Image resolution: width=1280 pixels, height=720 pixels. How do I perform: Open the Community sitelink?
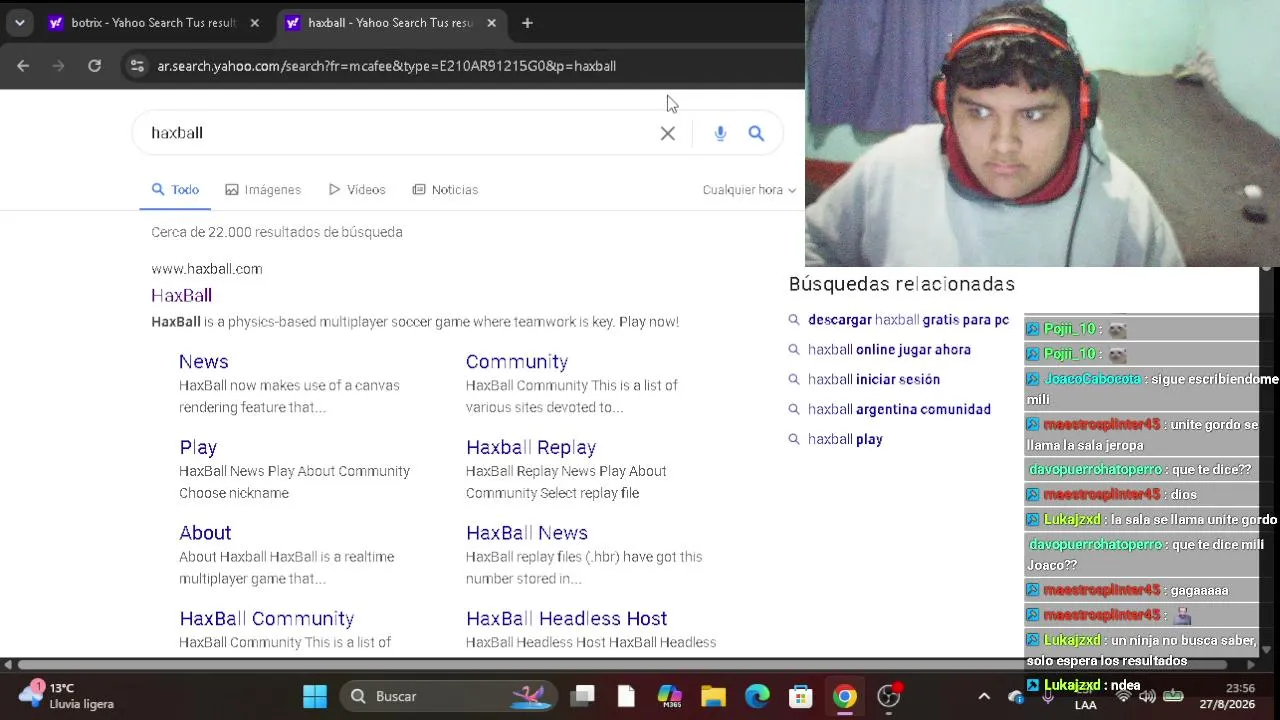(517, 362)
